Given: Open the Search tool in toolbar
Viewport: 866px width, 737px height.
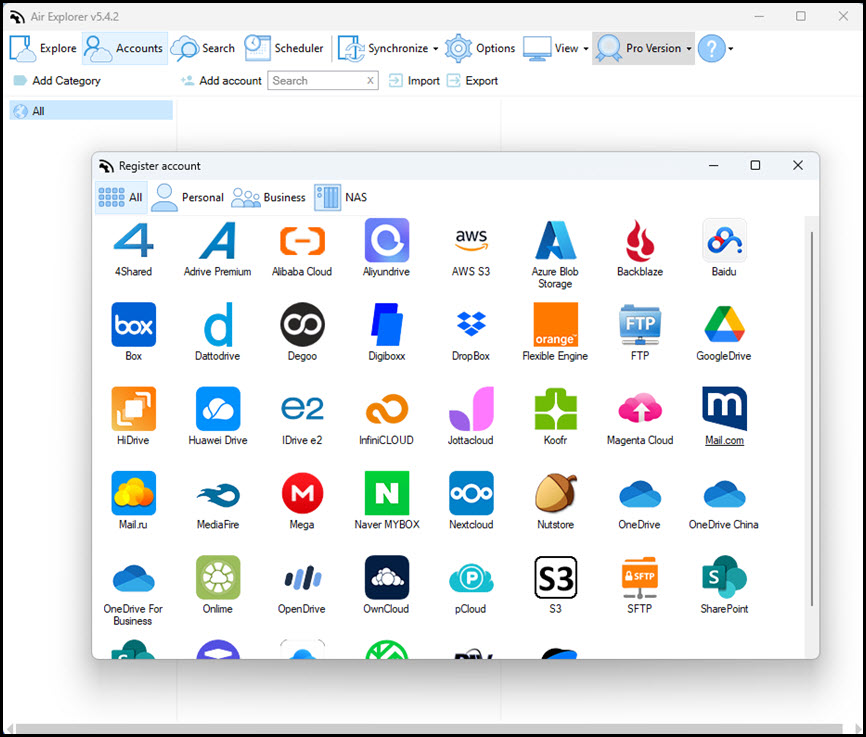Looking at the screenshot, I should 203,49.
